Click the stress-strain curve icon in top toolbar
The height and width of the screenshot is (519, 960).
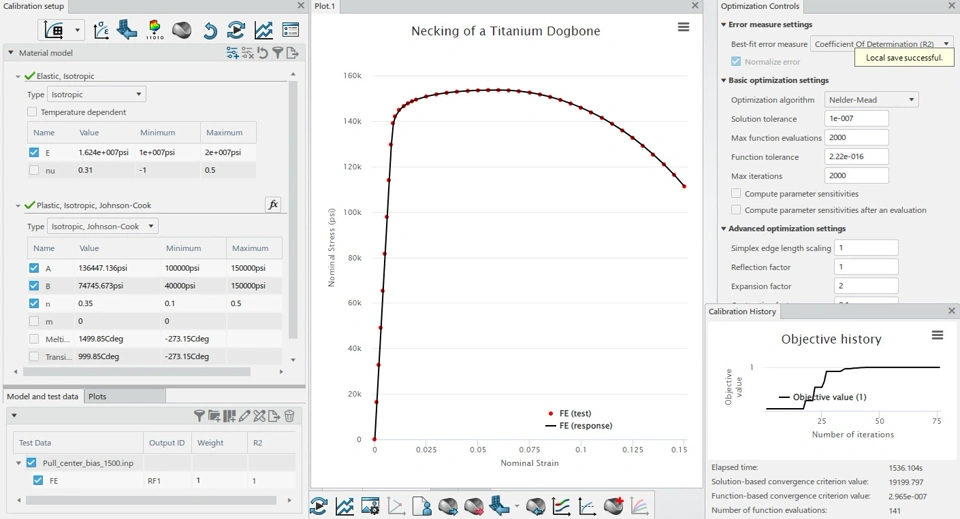tap(100, 30)
